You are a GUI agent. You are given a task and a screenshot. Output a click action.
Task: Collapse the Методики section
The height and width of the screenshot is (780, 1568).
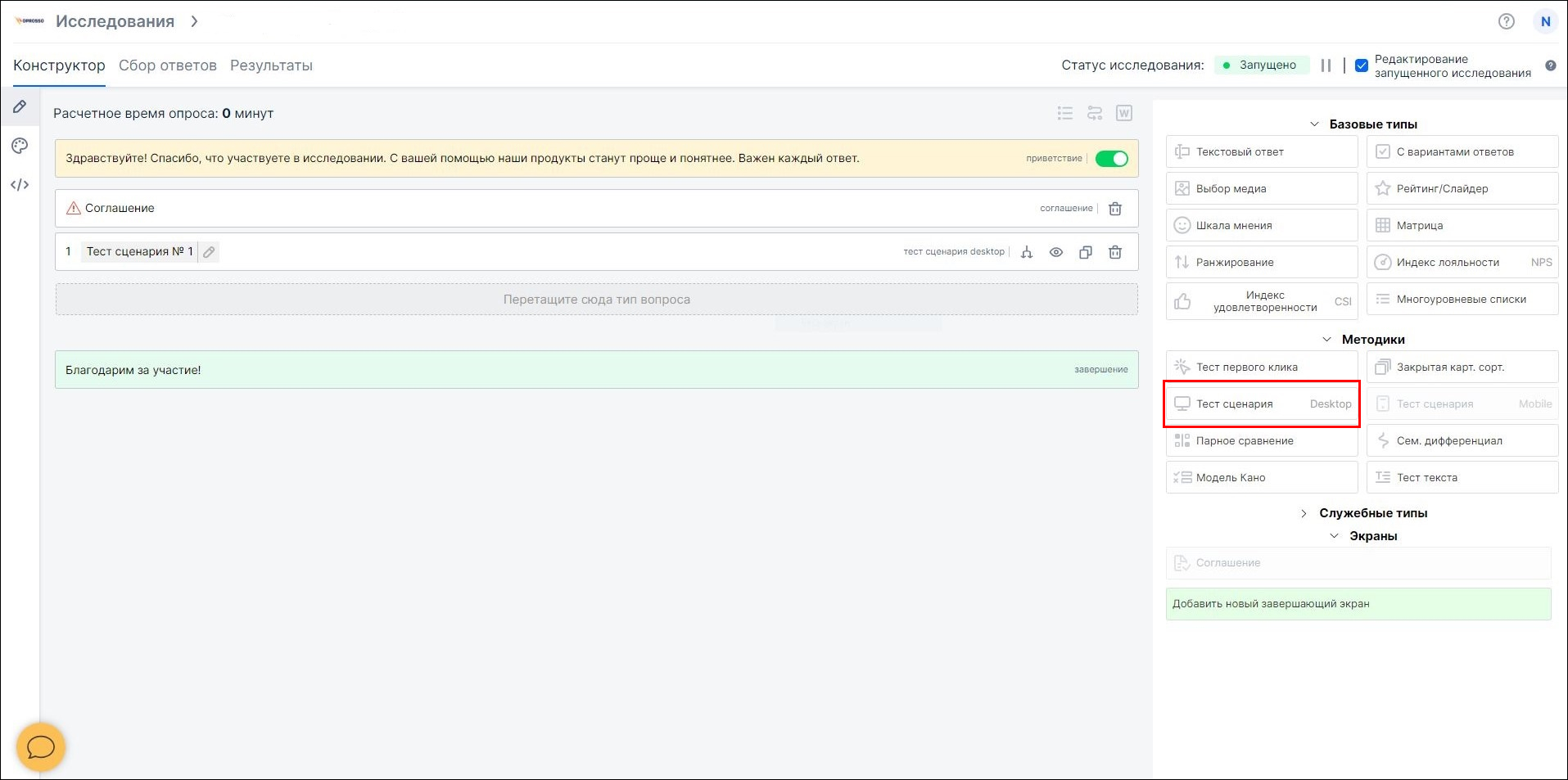(1326, 340)
